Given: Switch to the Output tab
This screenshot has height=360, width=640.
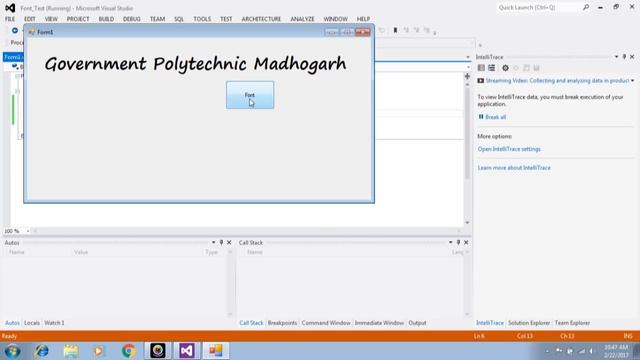Looking at the screenshot, I should (417, 323).
